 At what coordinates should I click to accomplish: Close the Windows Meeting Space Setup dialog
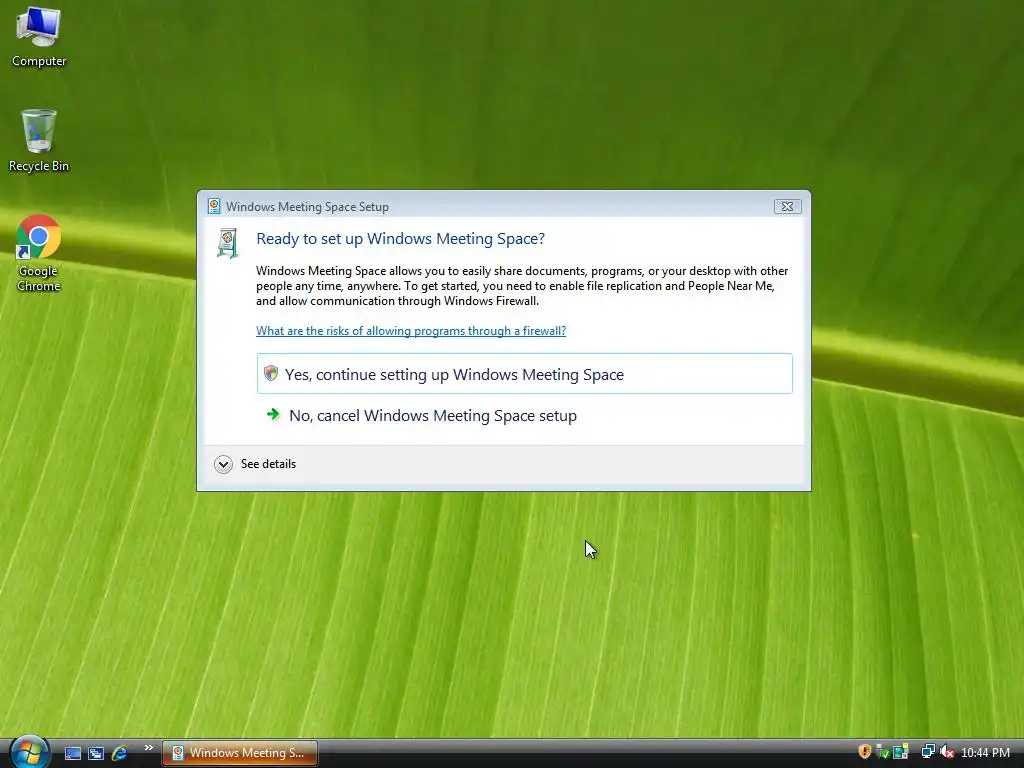(787, 206)
